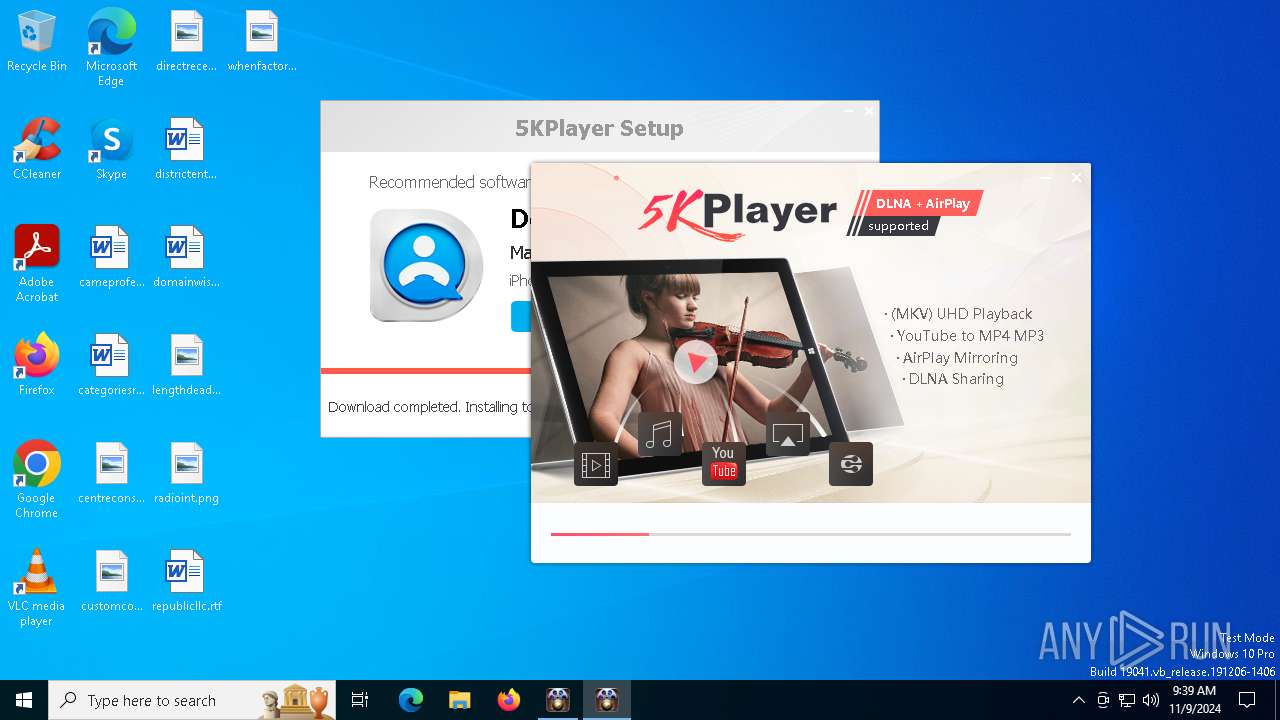
Task: Select the Microsoft Edge desktop shortcut
Action: [111, 48]
